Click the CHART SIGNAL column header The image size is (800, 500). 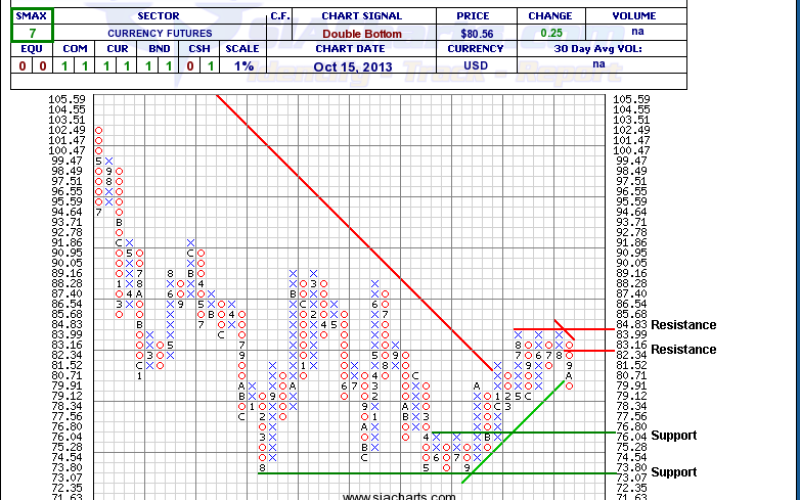(362, 16)
